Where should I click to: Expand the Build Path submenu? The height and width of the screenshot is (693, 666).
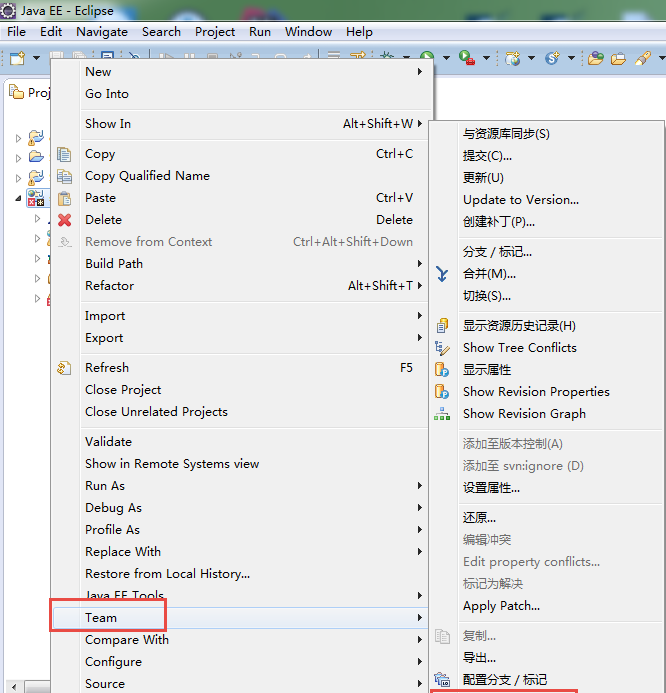pos(240,264)
